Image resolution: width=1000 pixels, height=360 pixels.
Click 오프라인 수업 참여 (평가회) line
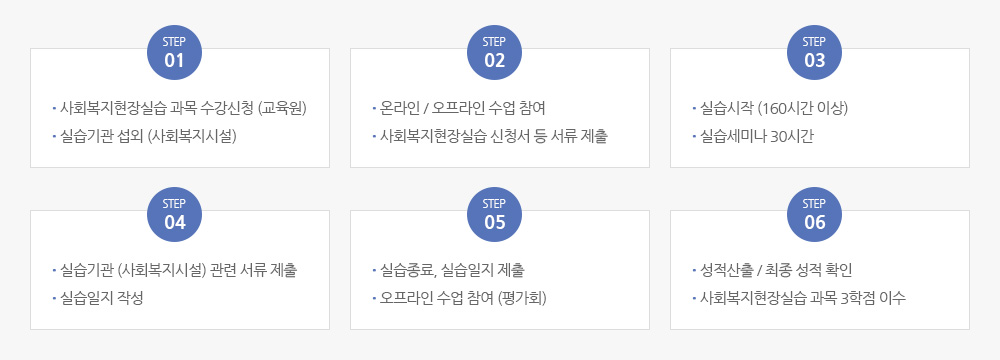tap(463, 299)
